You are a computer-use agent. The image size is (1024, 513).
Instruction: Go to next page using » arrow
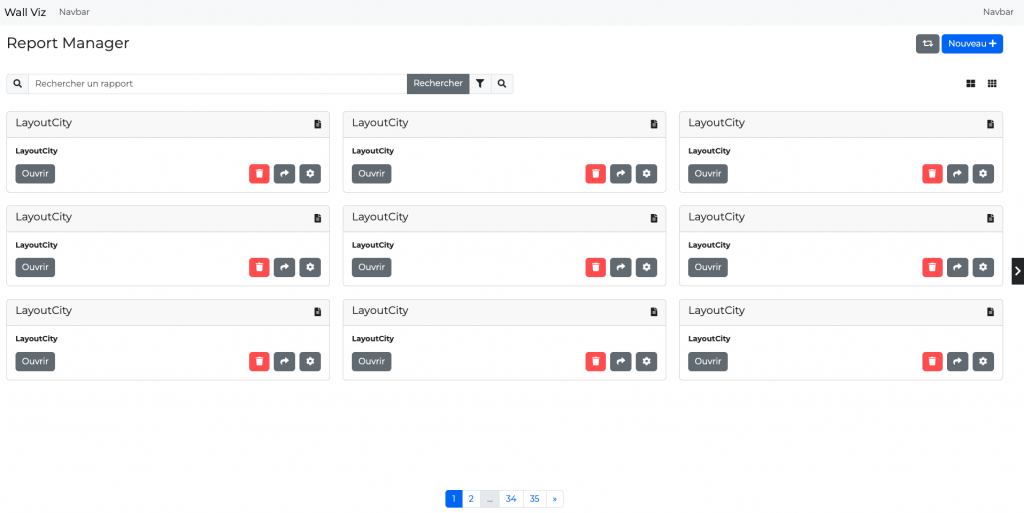[555, 499]
